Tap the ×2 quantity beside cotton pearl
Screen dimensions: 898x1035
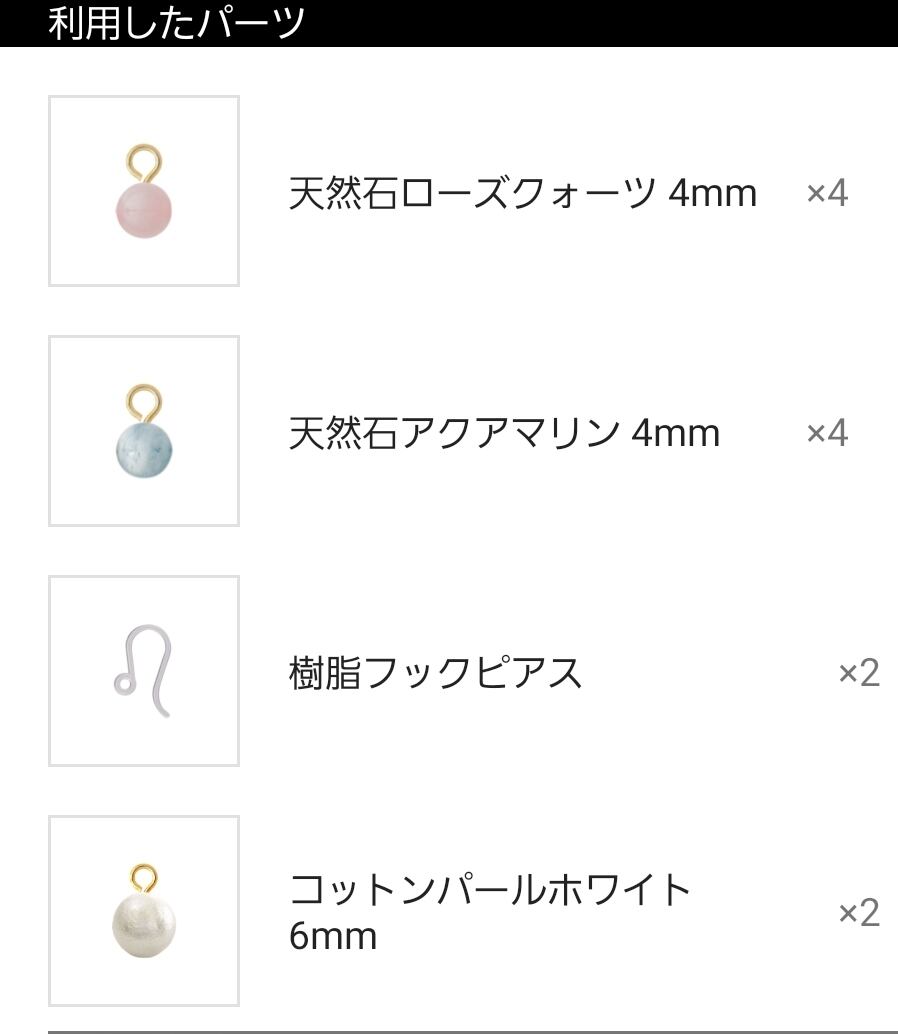point(858,913)
